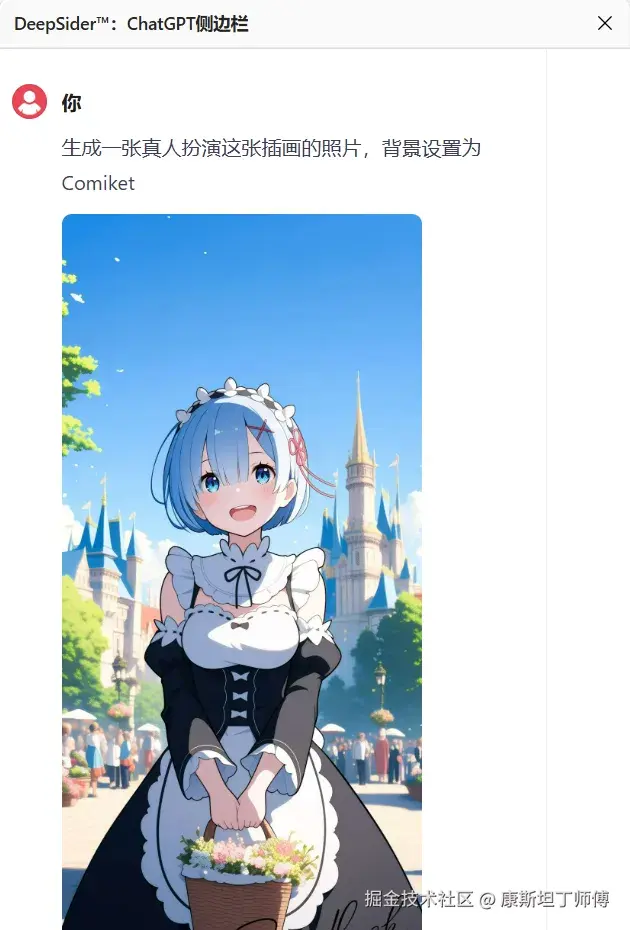Click the 康斯坦丁师傅 author watermark

pyautogui.click(x=555, y=899)
